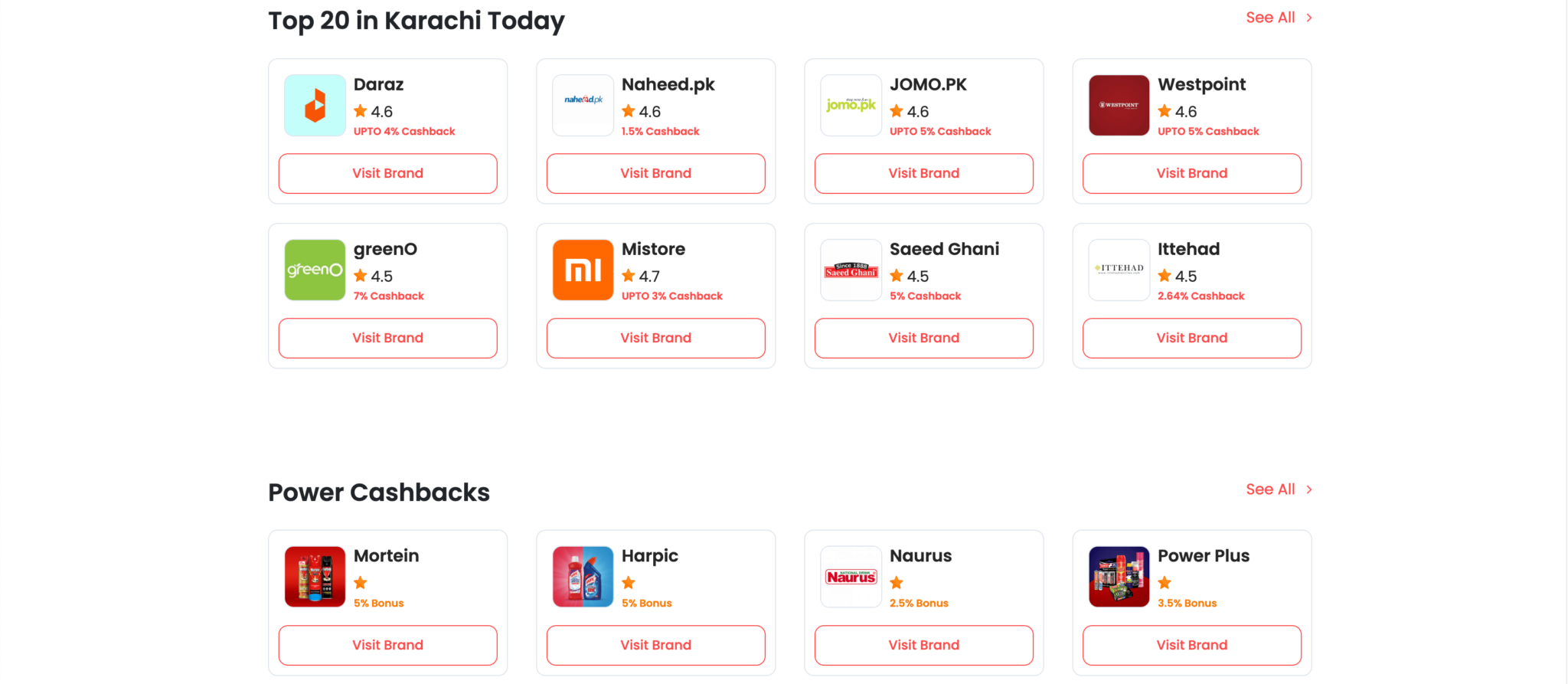Screen dimensions: 1568x684
Task: Select the Naheed.pk logo icon
Action: coord(583,105)
